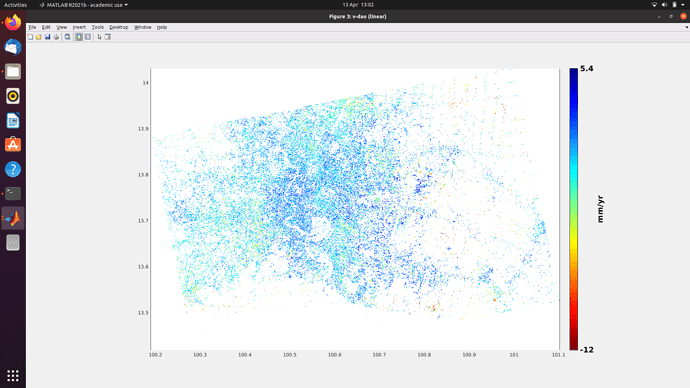
Task: Click the Link Plot toolbar icon
Action: tap(67, 37)
